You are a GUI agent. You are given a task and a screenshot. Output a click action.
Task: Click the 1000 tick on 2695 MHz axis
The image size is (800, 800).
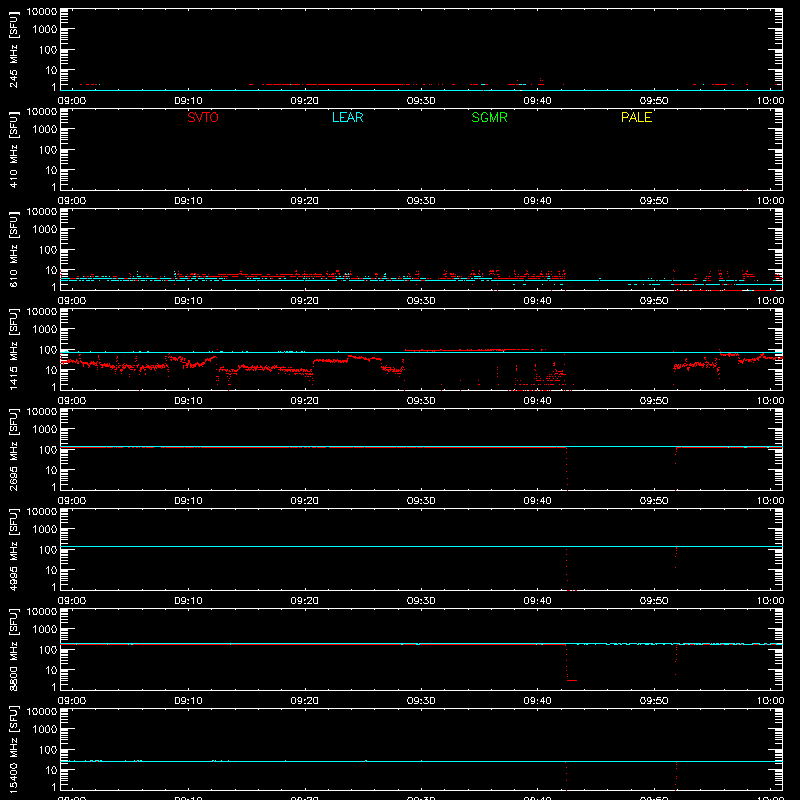[45, 430]
